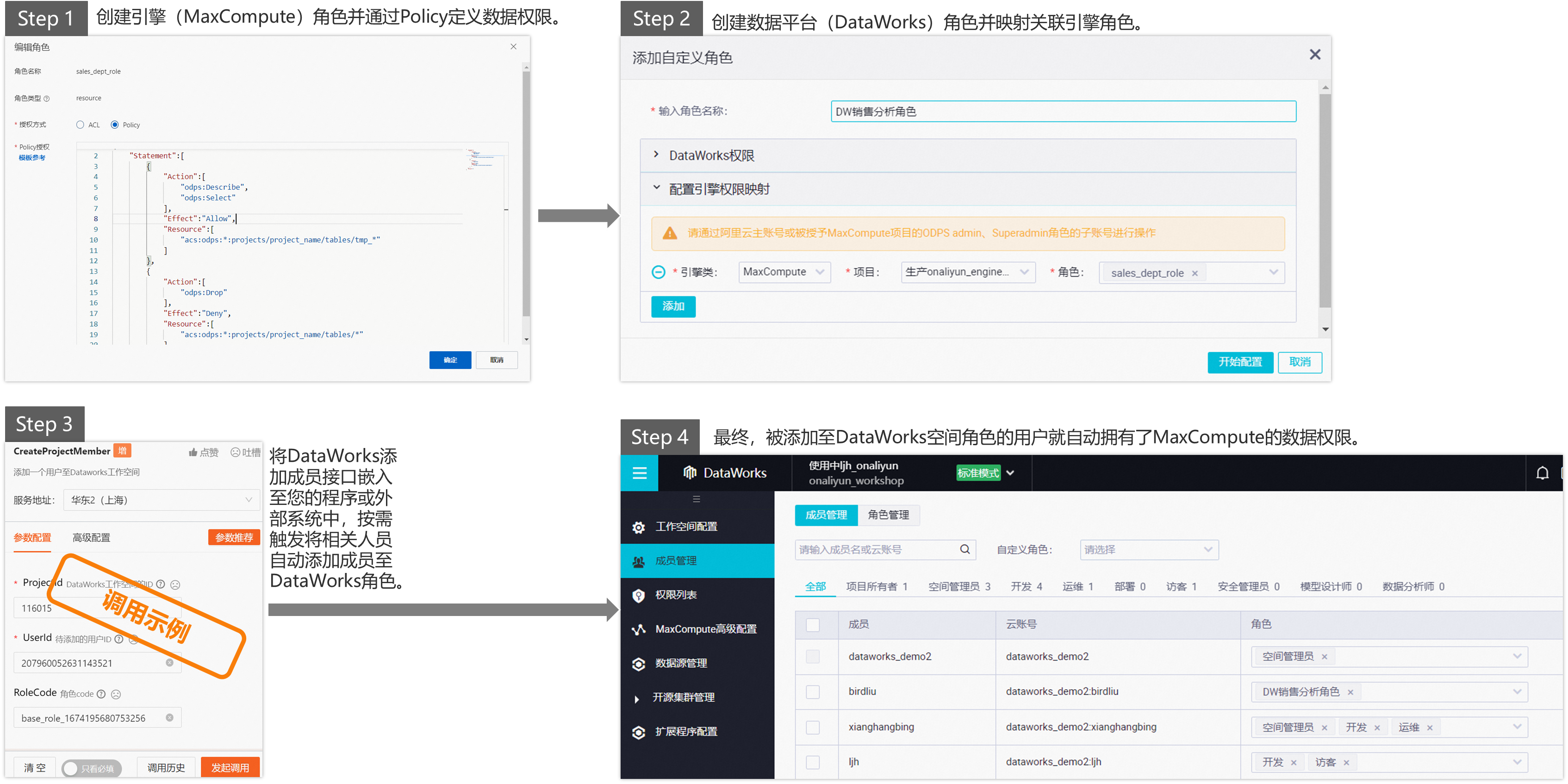
Task: Click the notification bell icon
Action: [1542, 473]
